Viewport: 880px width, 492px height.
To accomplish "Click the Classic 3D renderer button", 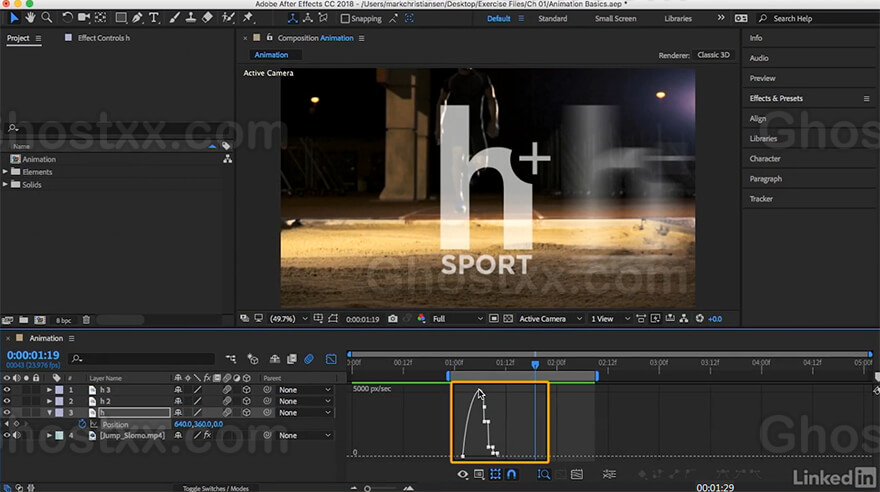I will click(x=713, y=55).
